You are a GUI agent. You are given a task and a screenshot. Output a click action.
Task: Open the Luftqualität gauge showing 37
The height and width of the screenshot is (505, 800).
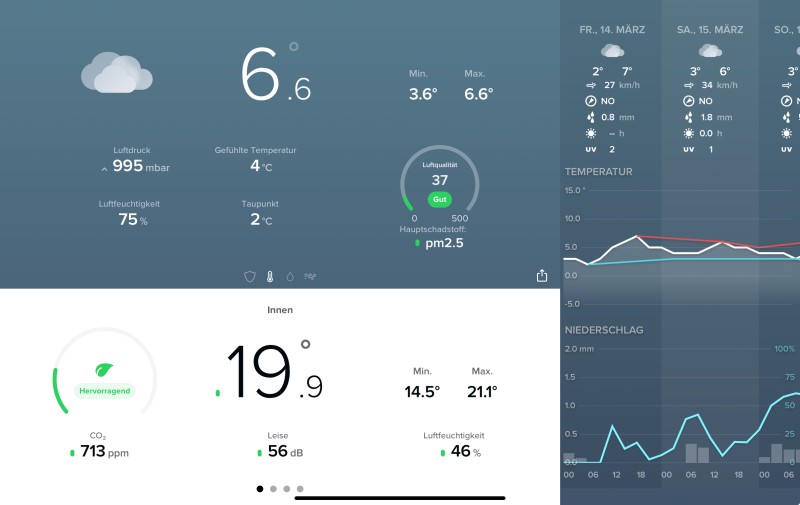pyautogui.click(x=440, y=180)
